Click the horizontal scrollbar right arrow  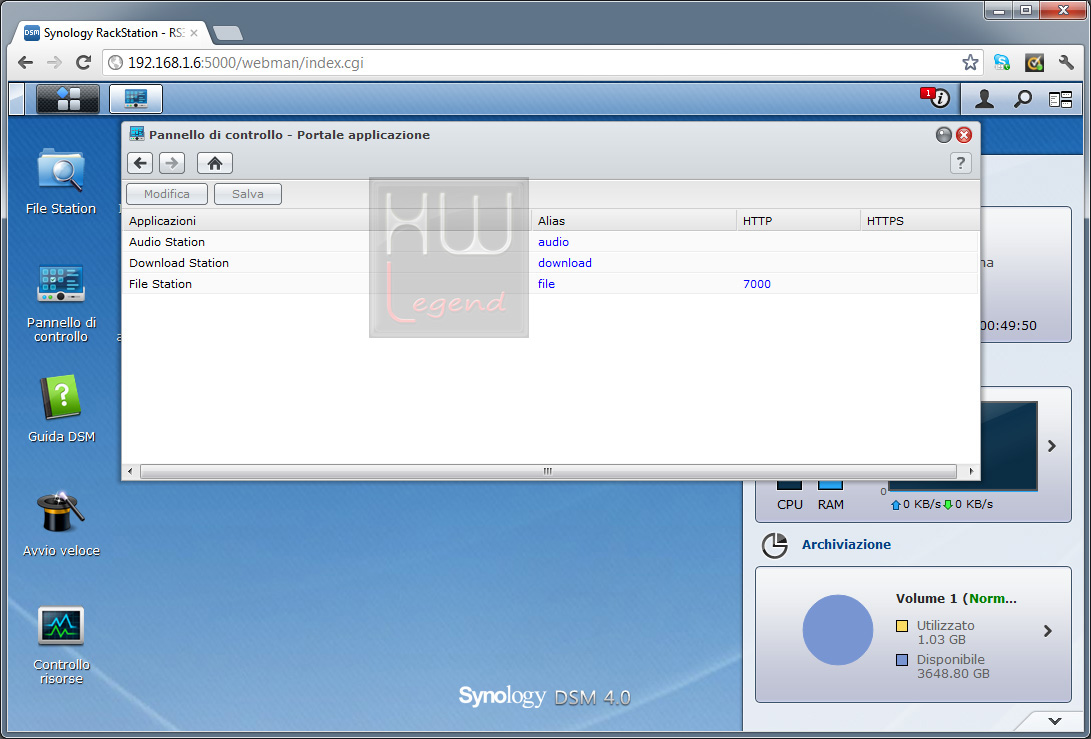pyautogui.click(x=971, y=471)
